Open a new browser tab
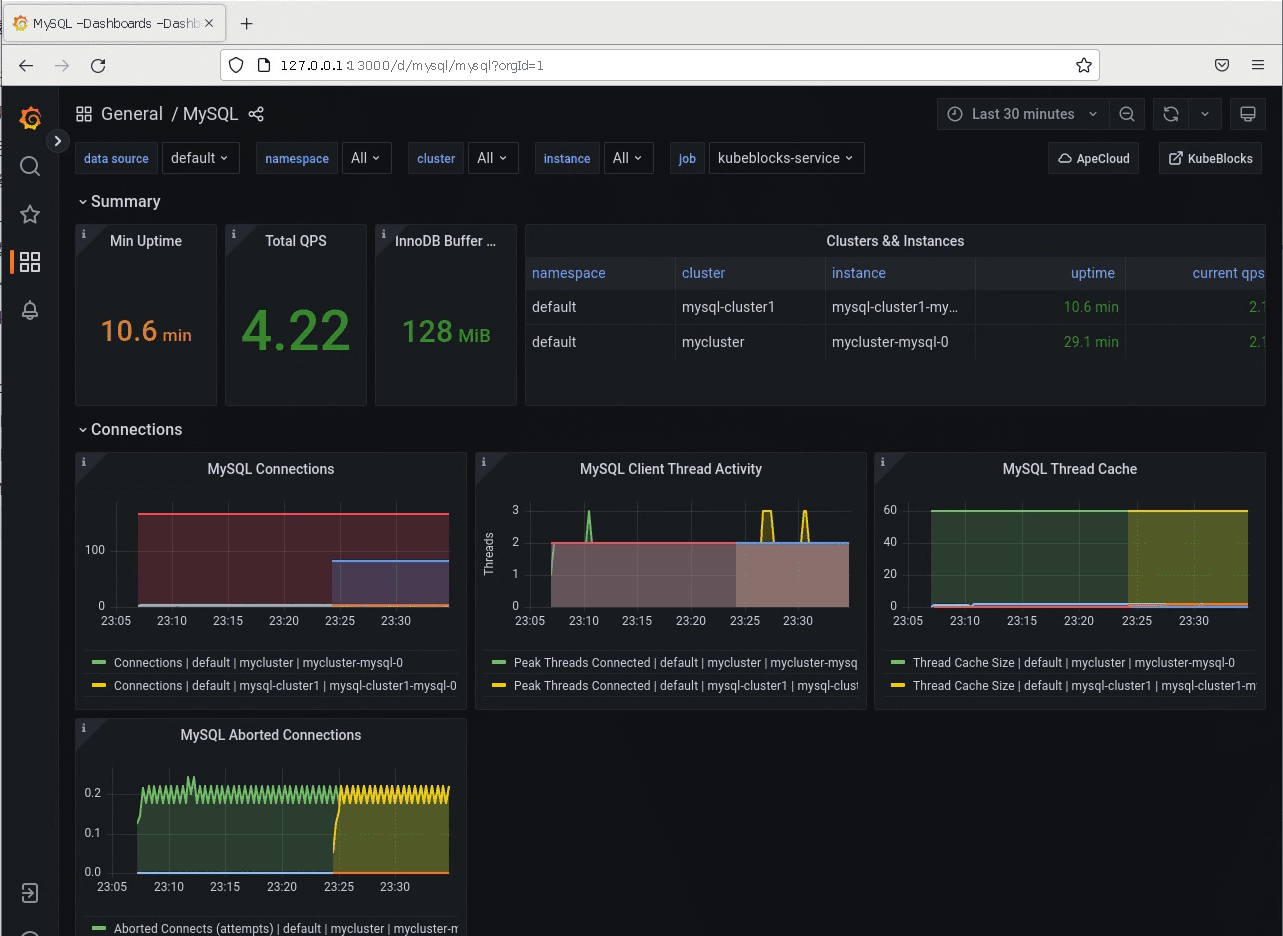 (x=247, y=23)
